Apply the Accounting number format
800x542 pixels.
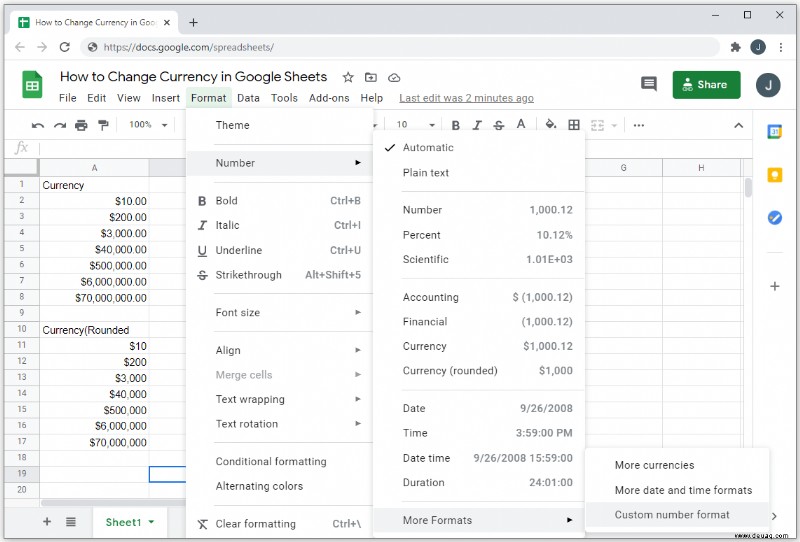click(x=479, y=297)
